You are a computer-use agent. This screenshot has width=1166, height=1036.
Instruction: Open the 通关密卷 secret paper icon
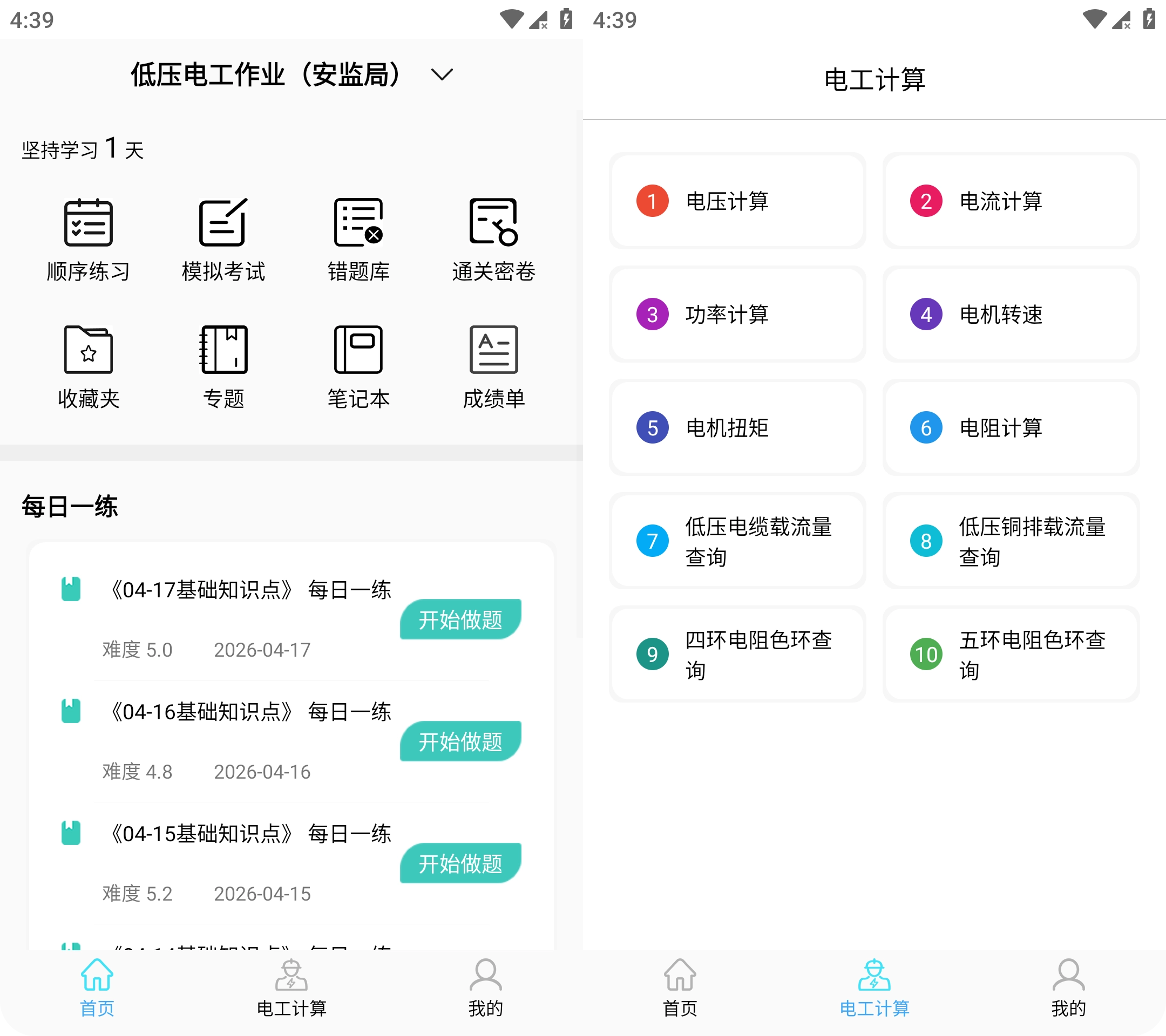(x=493, y=223)
